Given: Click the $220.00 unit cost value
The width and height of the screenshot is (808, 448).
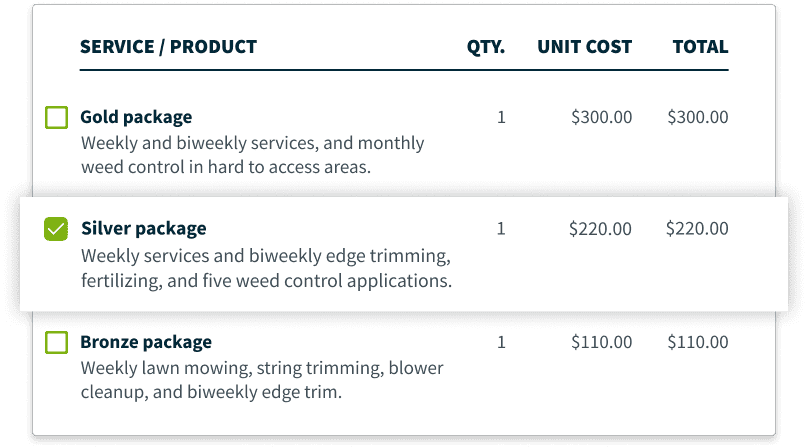Looking at the screenshot, I should pos(600,229).
